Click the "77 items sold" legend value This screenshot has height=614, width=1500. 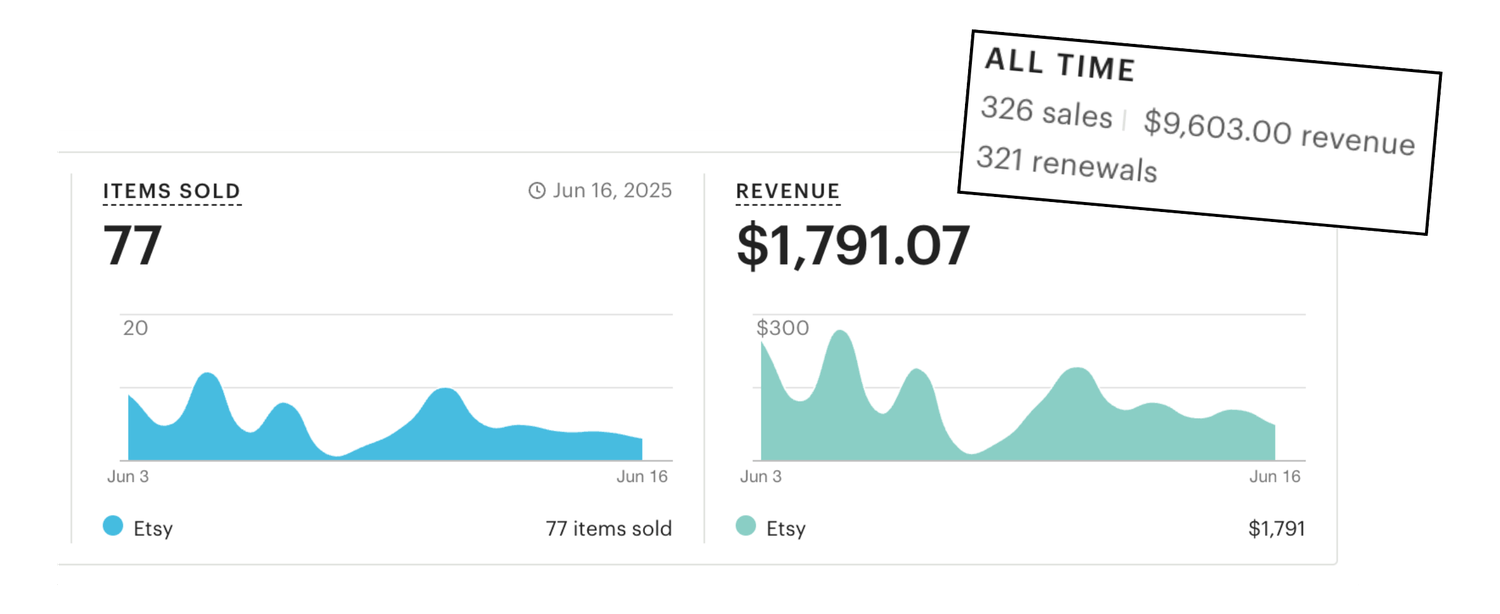pos(608,528)
